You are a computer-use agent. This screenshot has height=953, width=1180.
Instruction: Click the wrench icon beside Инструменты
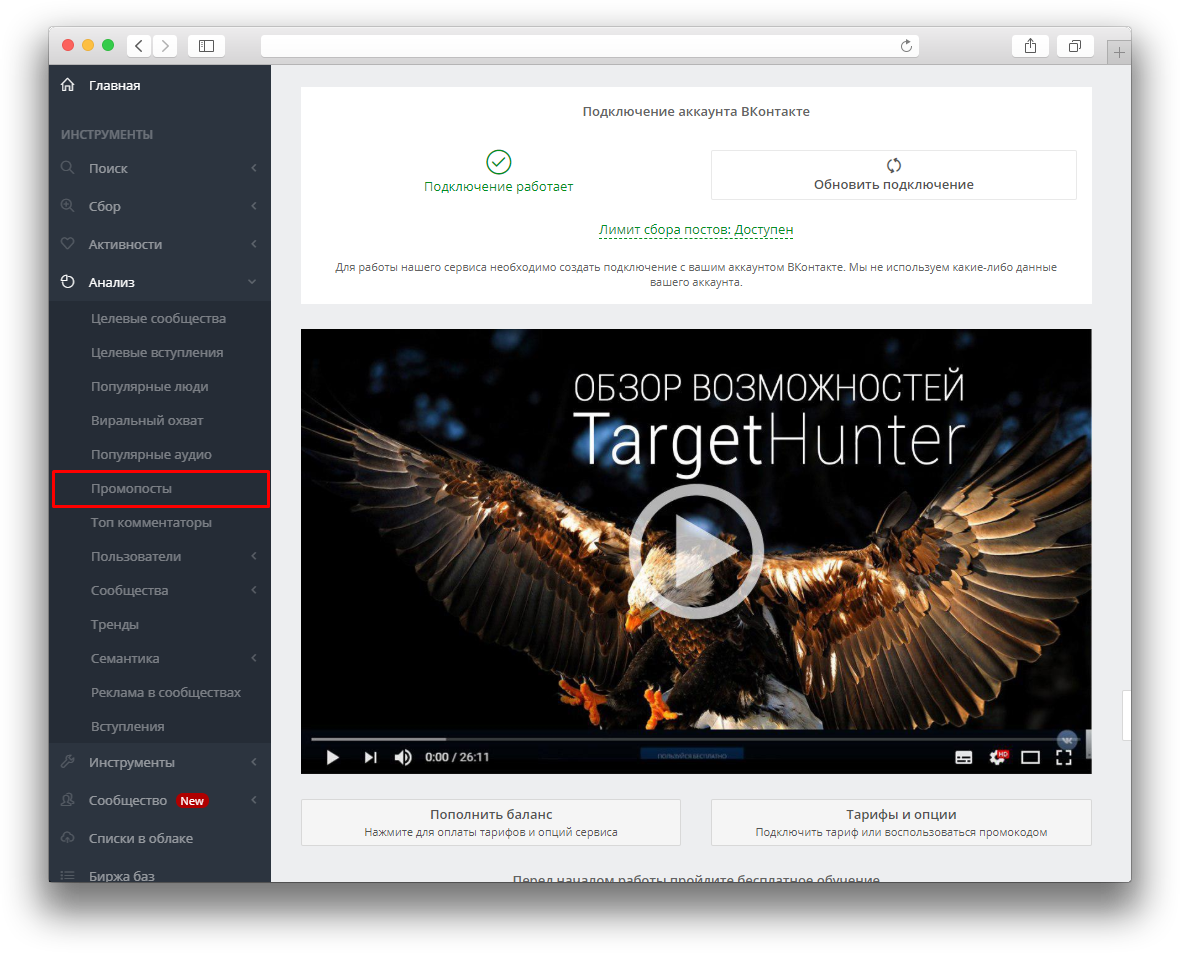pyautogui.click(x=68, y=761)
